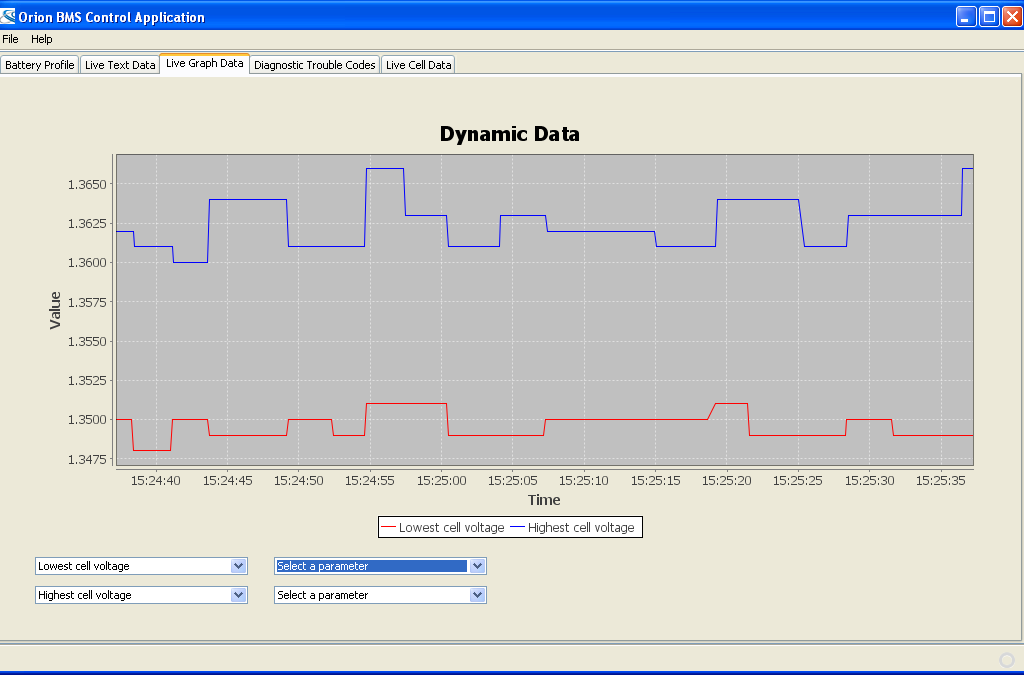Switch to the Battery Profile tab
The image size is (1024, 675).
[x=39, y=65]
